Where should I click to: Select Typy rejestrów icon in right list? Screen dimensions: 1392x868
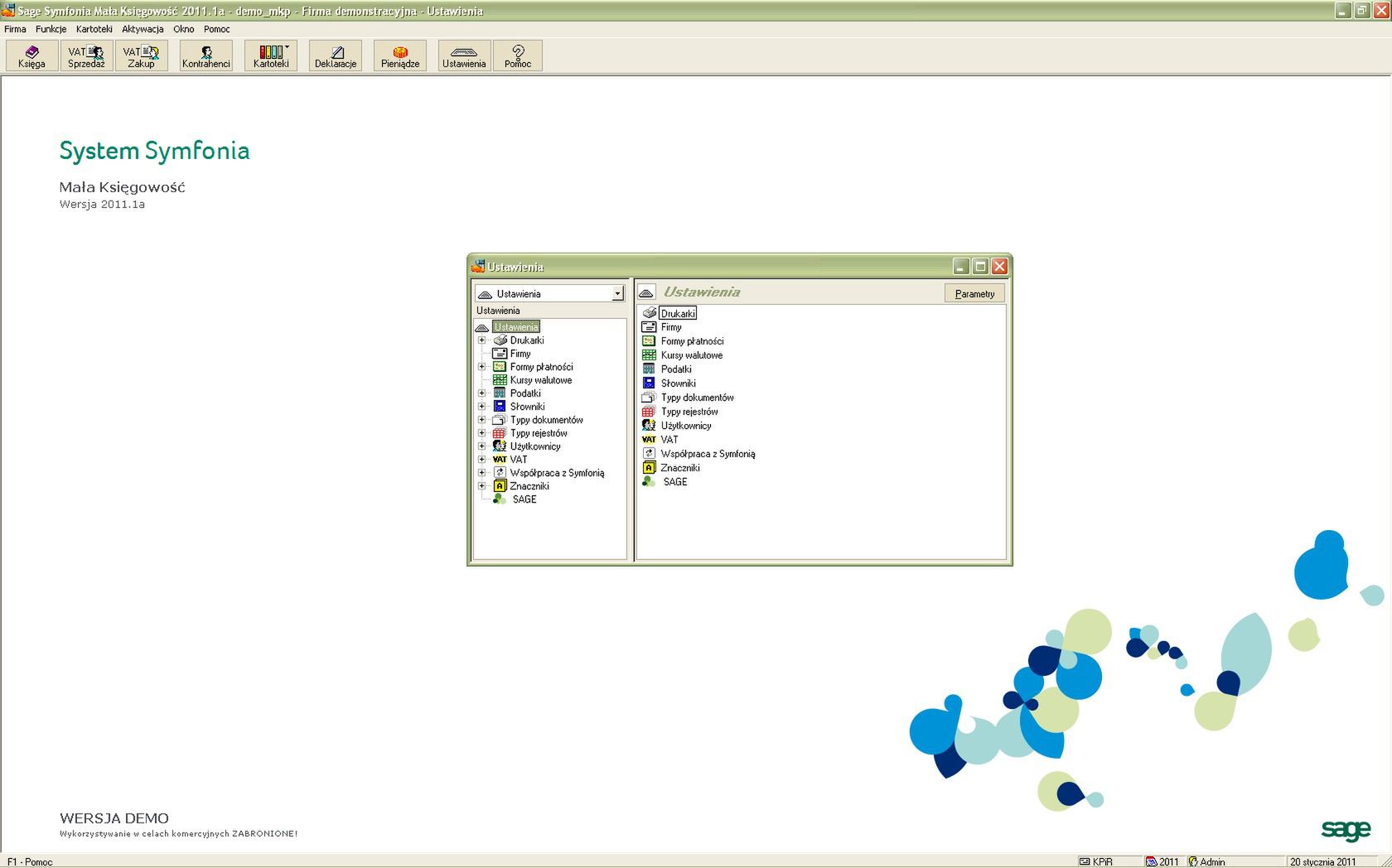(x=650, y=412)
